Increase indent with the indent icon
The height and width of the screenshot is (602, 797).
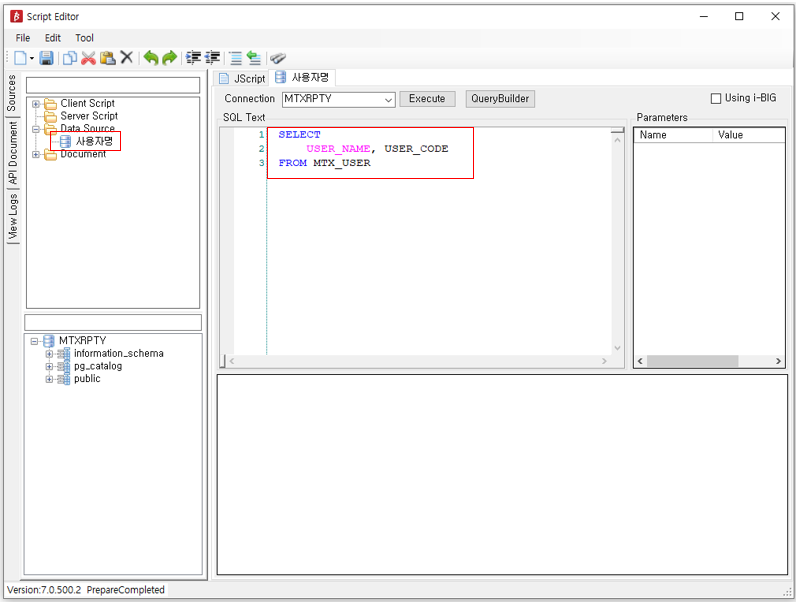193,58
